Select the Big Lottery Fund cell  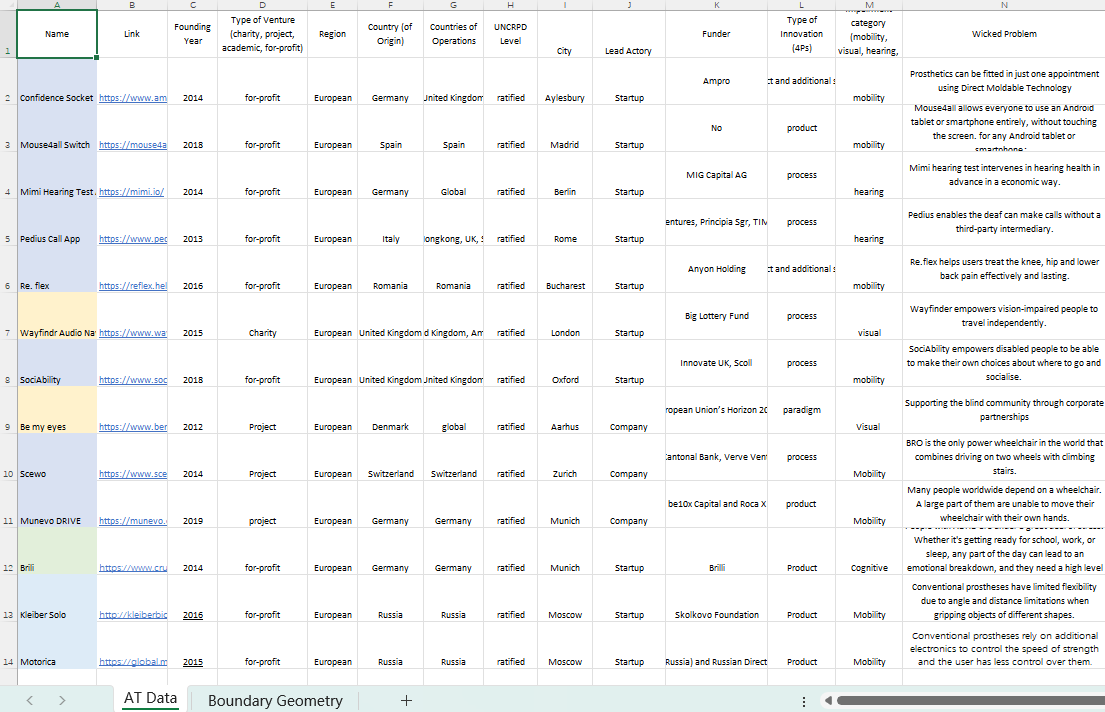(716, 317)
